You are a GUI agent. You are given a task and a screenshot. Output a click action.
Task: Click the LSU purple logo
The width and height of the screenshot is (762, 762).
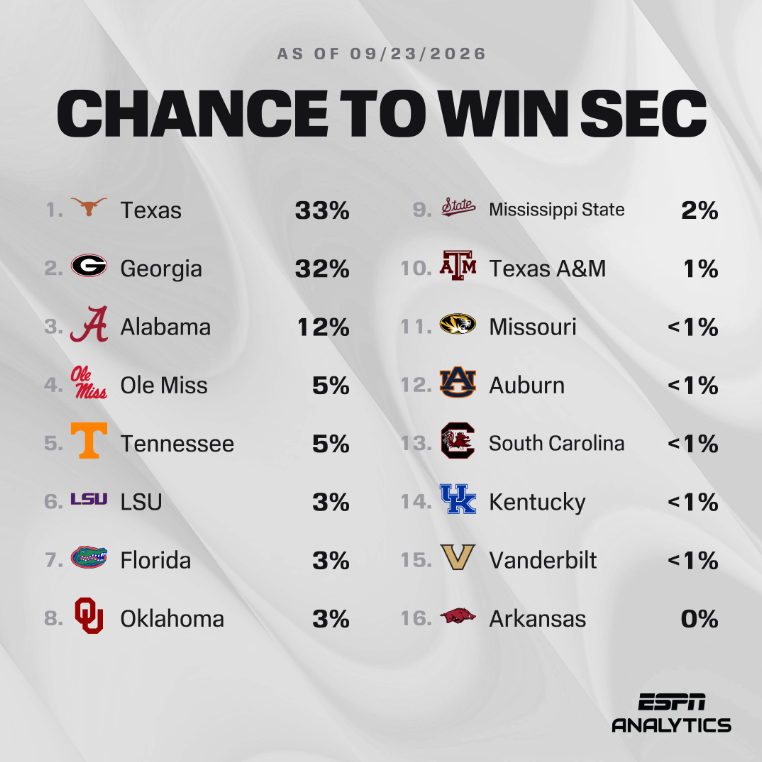[89, 499]
